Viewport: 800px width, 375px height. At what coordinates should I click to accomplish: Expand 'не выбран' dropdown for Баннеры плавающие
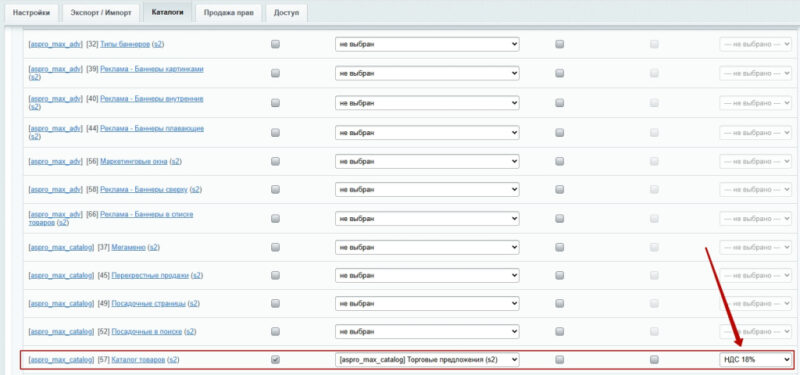pos(427,133)
